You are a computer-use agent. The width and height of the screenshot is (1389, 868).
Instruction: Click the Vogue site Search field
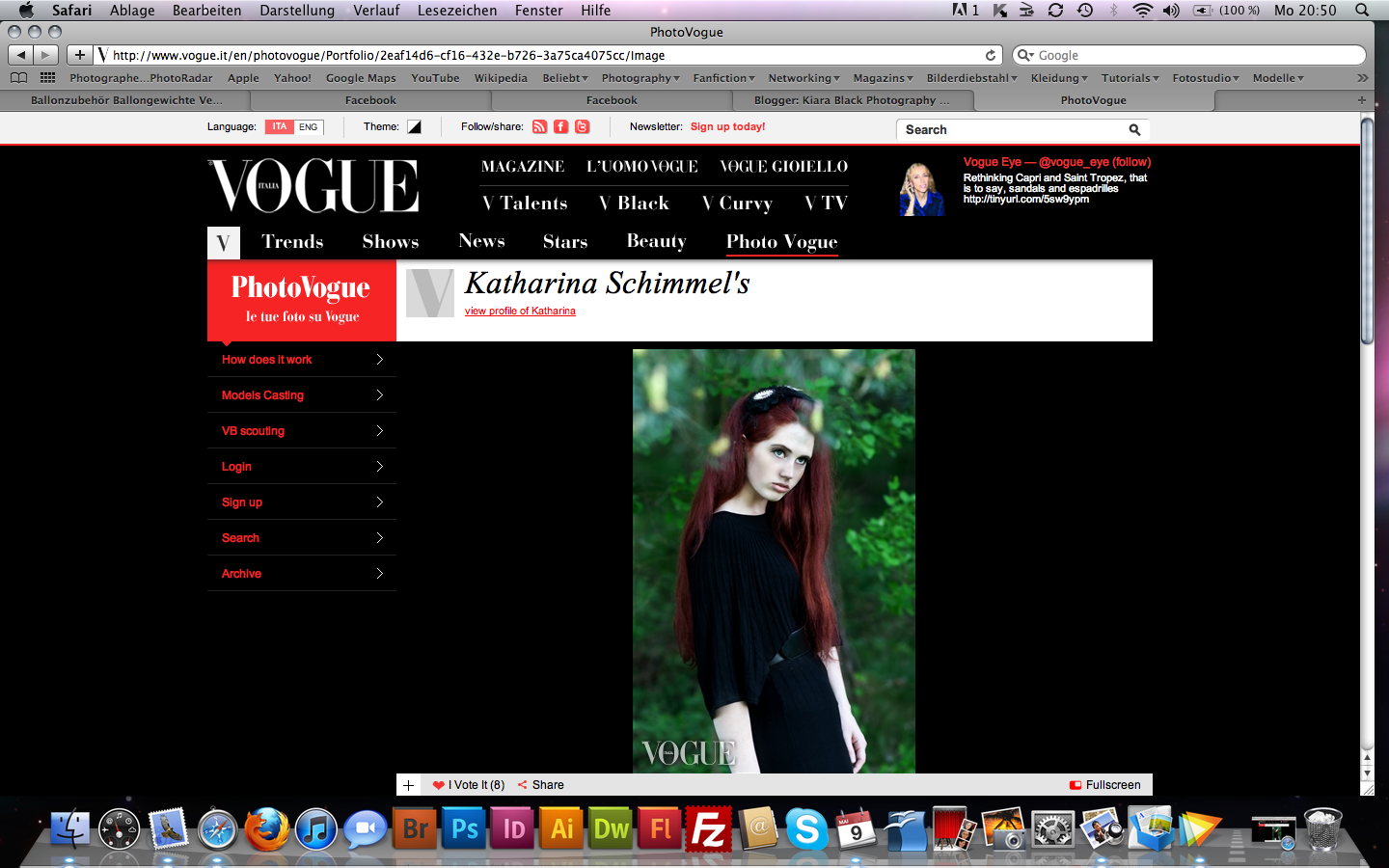pos(1013,129)
